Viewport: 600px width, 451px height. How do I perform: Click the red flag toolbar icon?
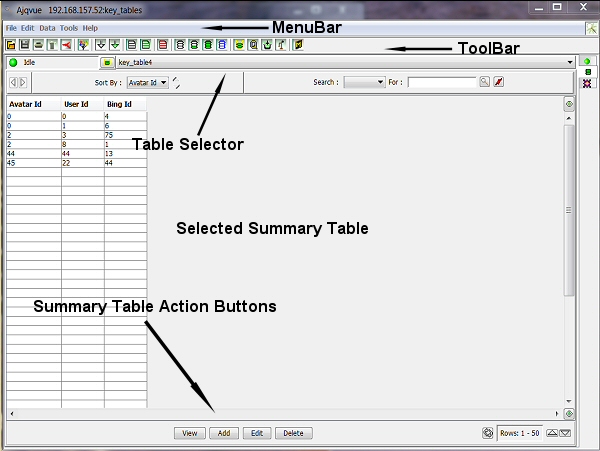pyautogui.click(x=66, y=45)
